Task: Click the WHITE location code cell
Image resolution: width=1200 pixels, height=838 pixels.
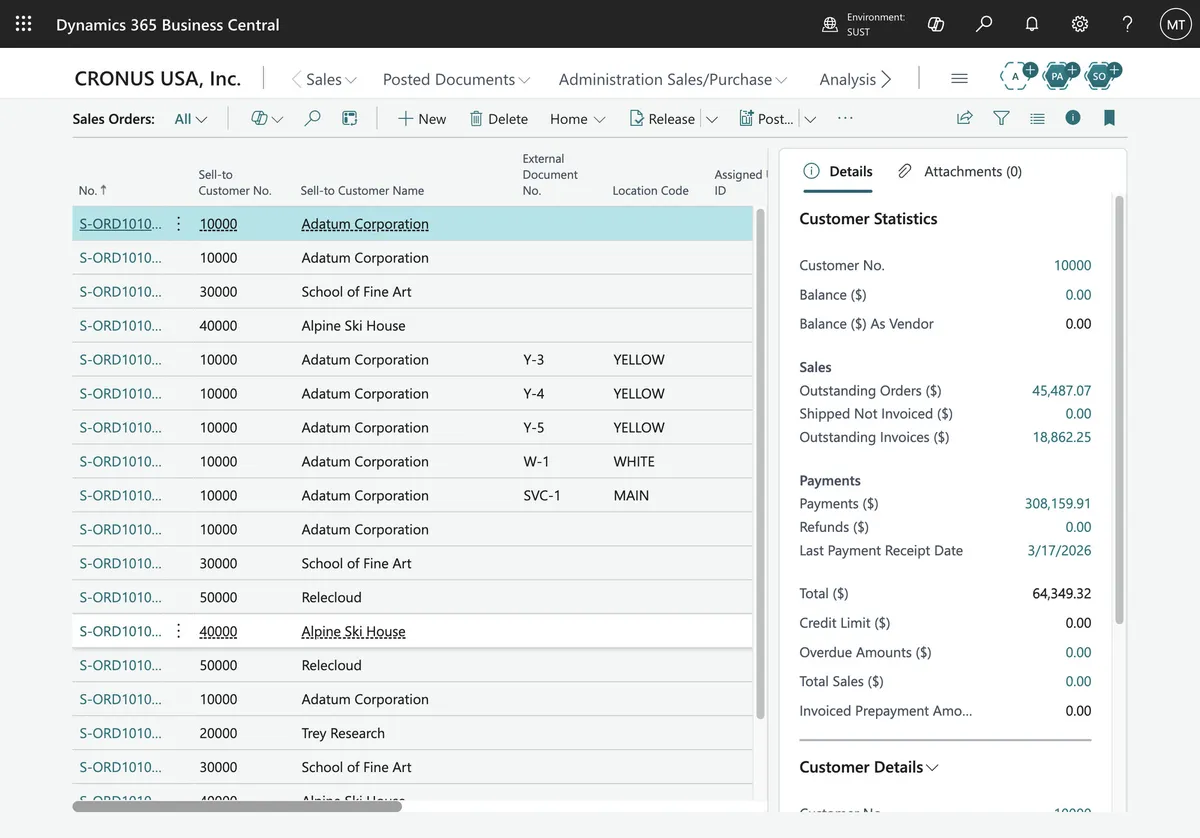Action: tap(634, 461)
